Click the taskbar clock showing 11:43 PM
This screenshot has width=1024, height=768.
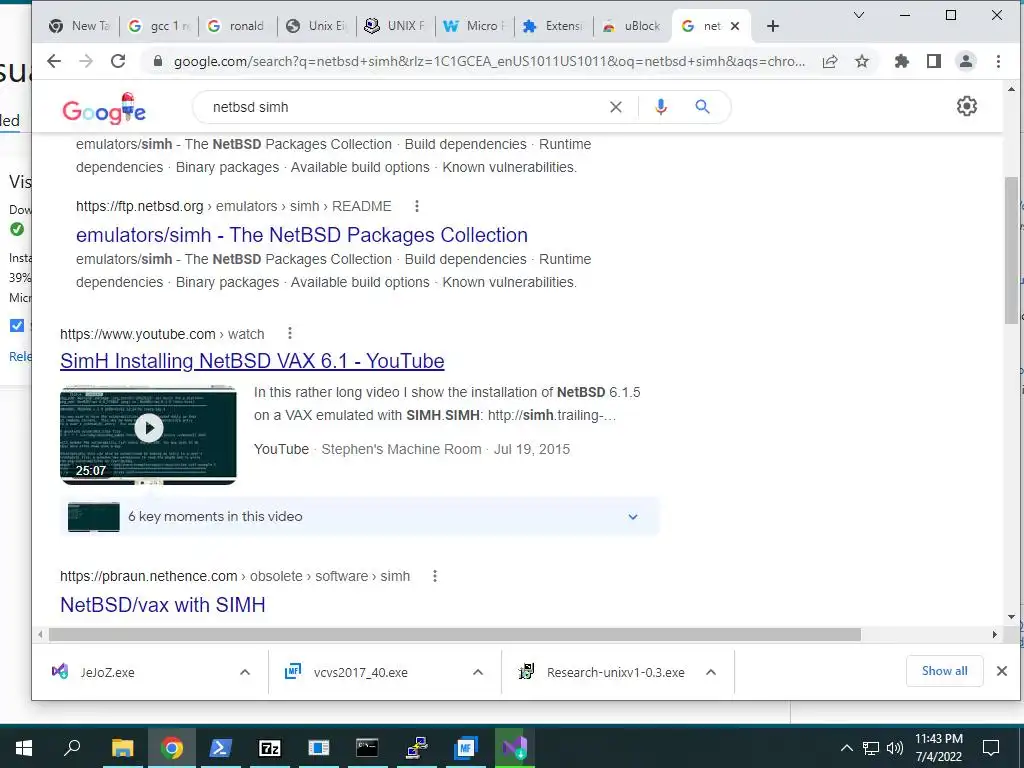938,748
